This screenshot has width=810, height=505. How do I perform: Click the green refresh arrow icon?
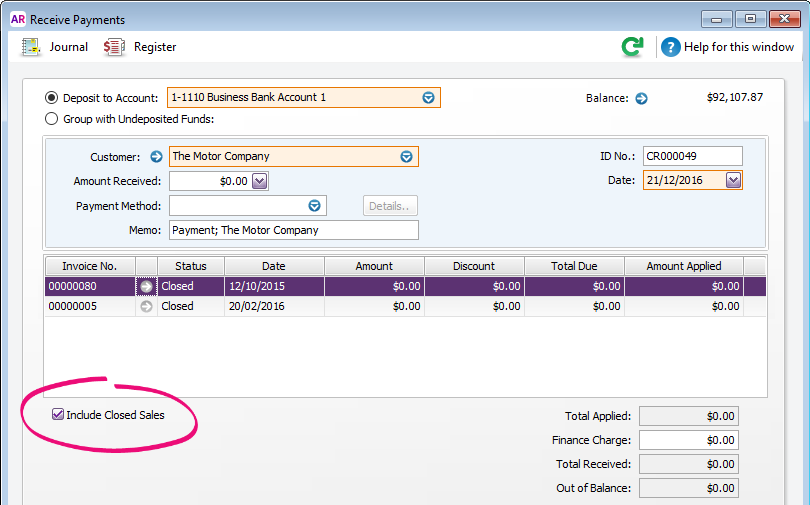coord(632,47)
